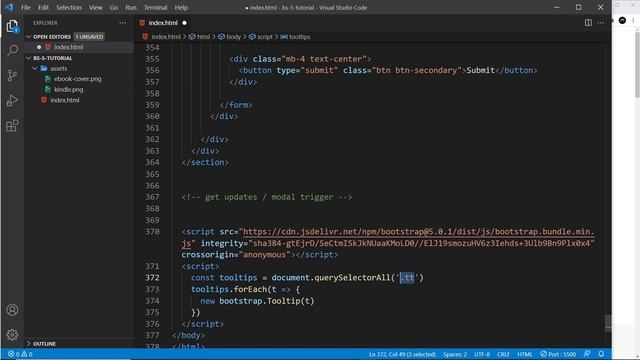Viewport: 640px width, 360px height.
Task: Open the Edit menu
Action: 43,7
